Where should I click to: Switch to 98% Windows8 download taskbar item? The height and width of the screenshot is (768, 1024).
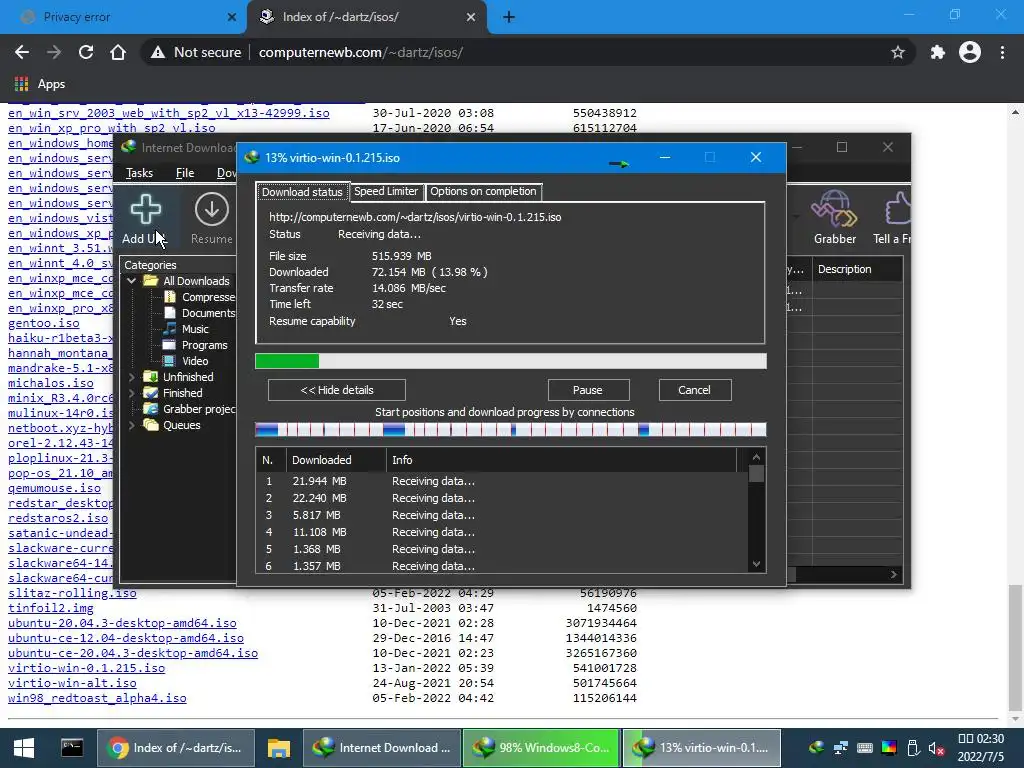[541, 748]
